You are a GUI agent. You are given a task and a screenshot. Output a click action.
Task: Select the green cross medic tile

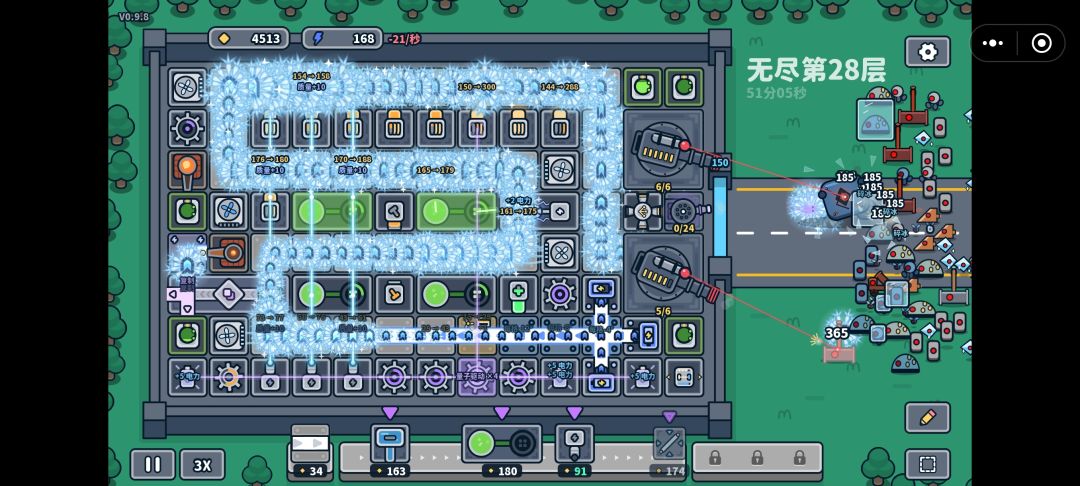(518, 294)
